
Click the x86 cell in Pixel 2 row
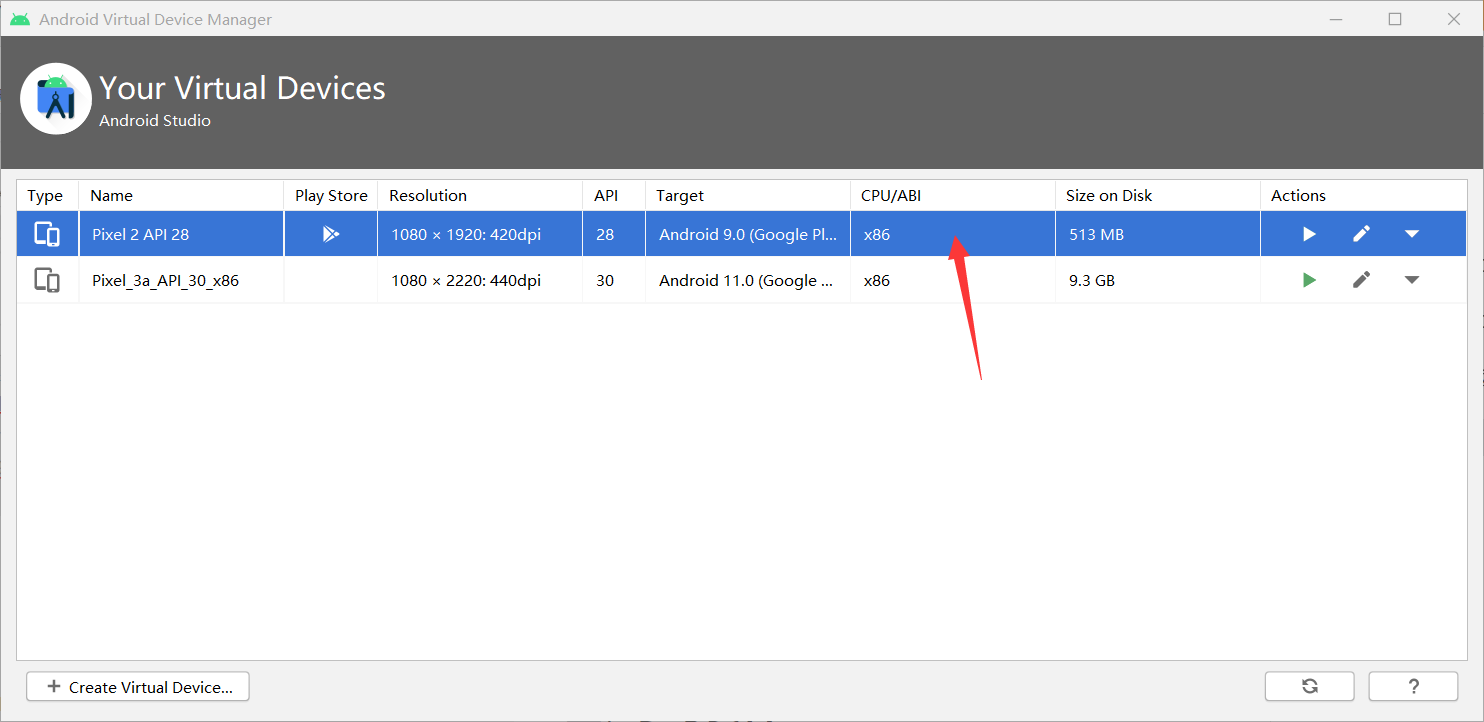point(953,234)
